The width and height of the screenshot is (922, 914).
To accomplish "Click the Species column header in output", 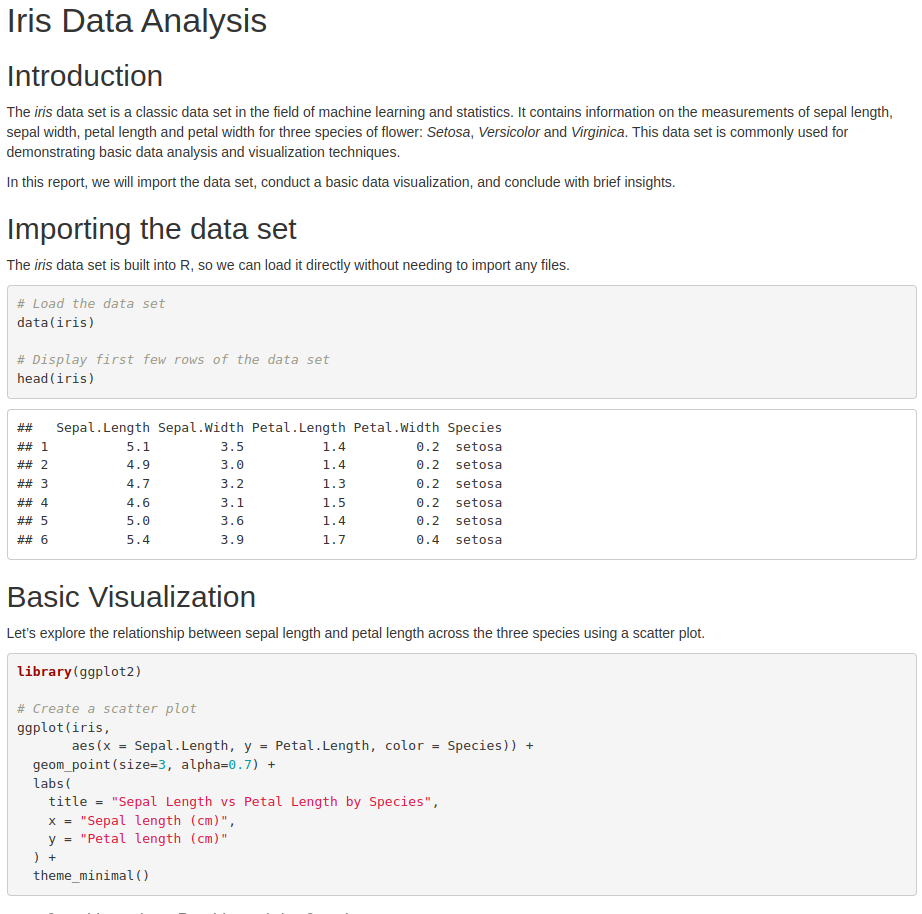I will point(475,428).
